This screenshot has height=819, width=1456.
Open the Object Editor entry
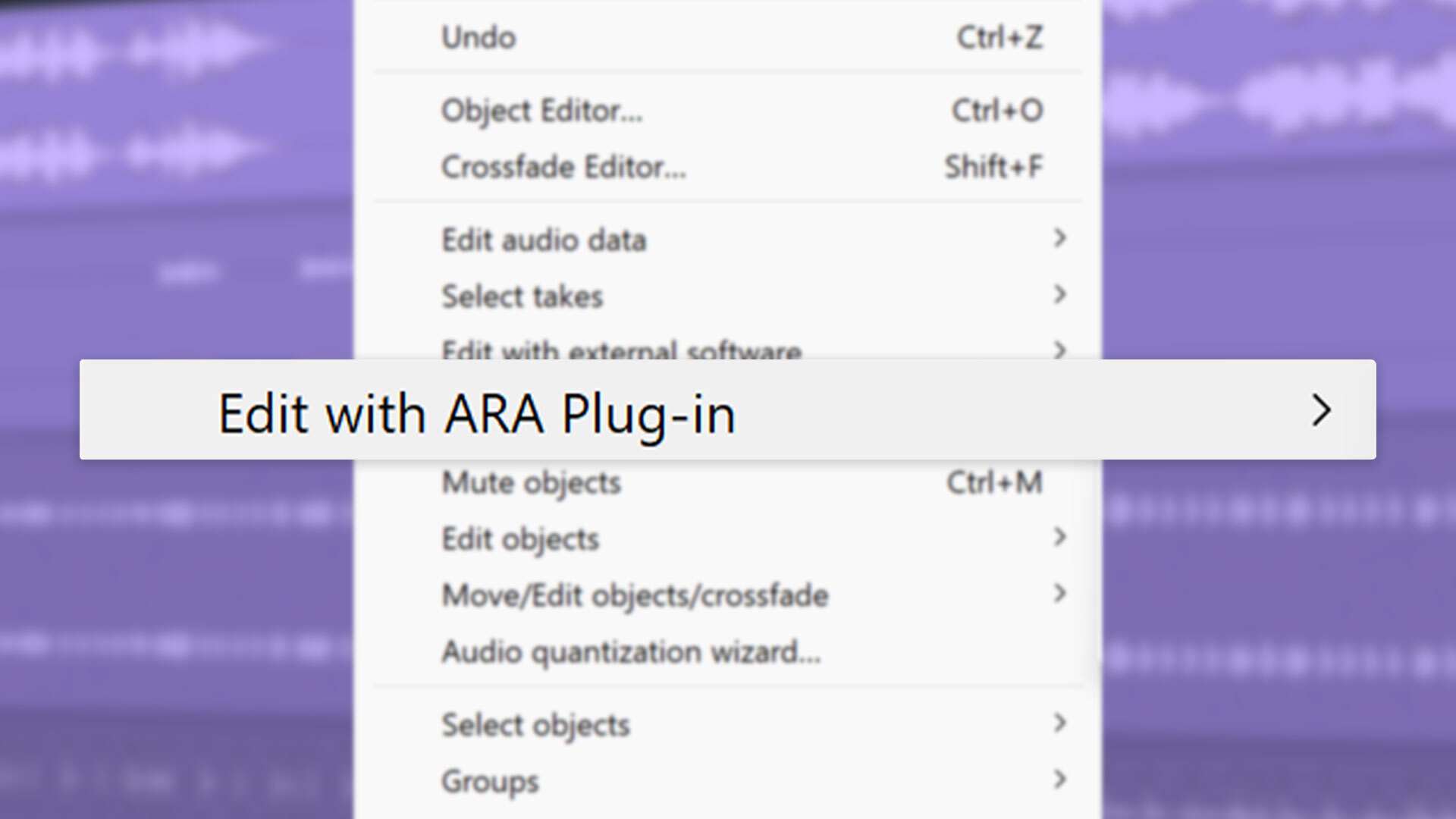tap(727, 111)
